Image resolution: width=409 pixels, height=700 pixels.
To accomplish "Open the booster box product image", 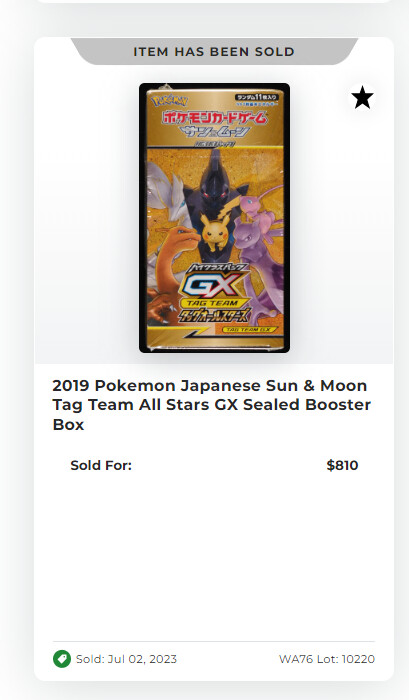I will point(214,218).
